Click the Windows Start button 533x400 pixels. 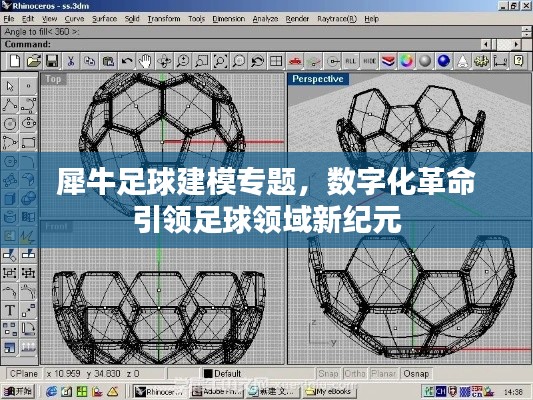pos(18,392)
